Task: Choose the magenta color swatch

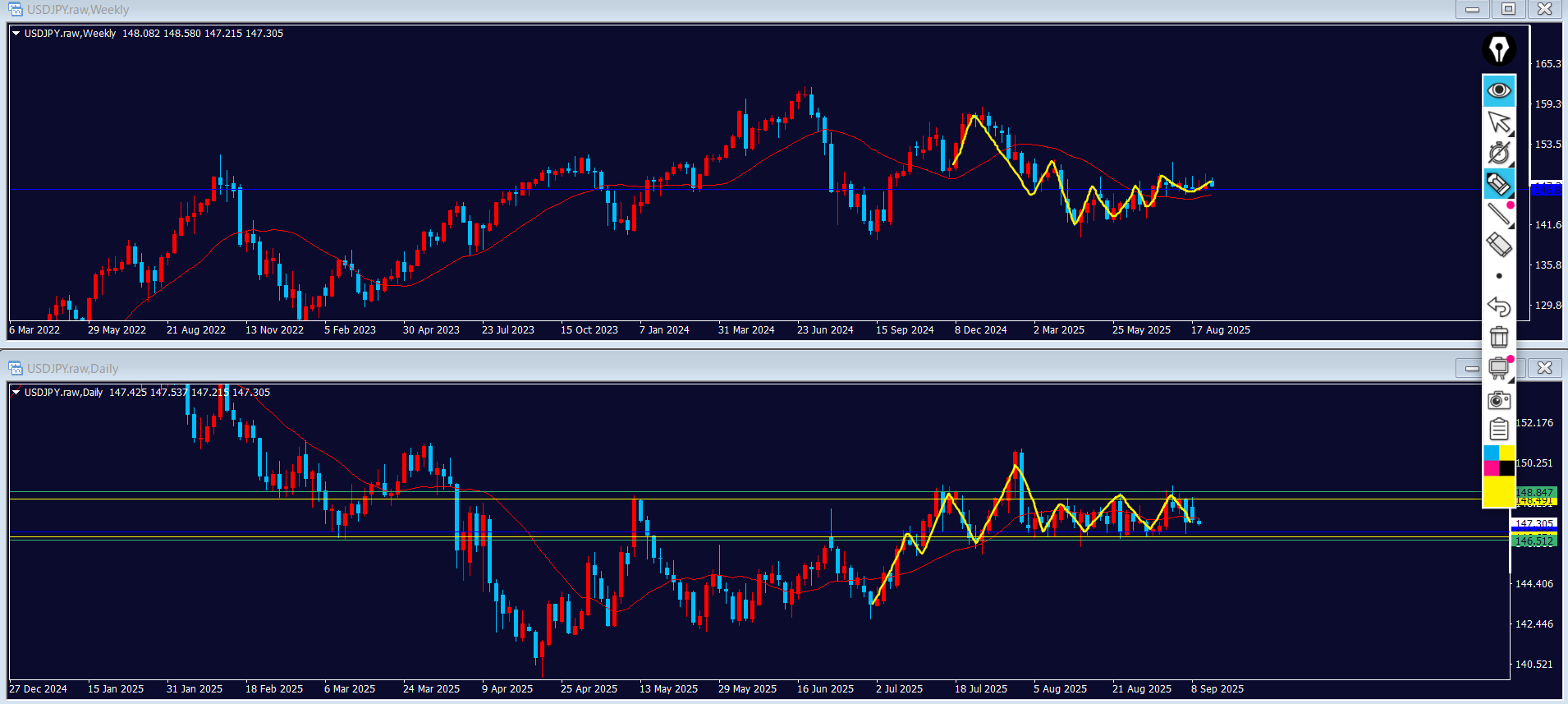Action: point(1491,468)
